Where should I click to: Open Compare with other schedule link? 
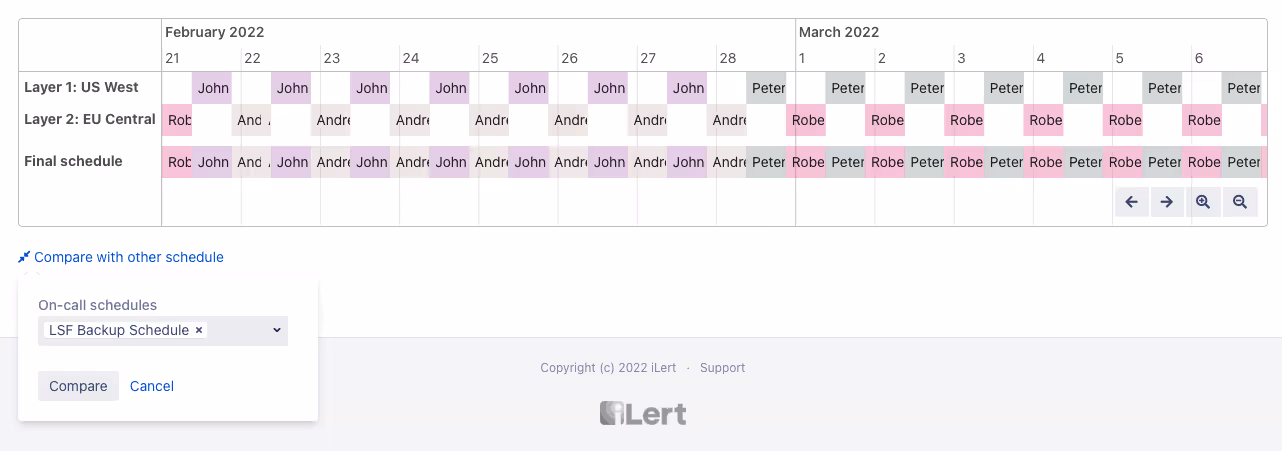(129, 257)
